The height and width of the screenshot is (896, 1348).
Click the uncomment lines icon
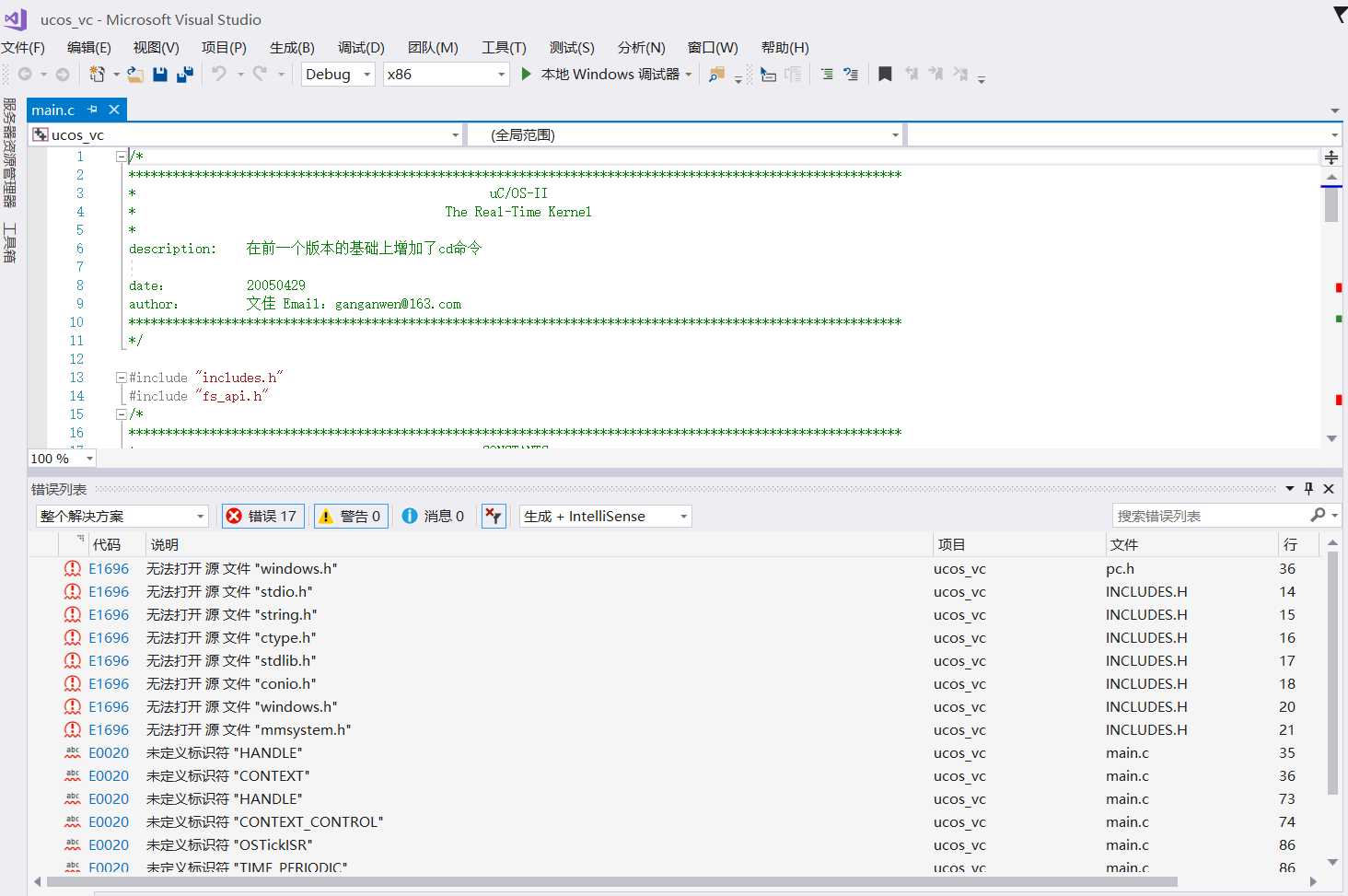(x=851, y=75)
